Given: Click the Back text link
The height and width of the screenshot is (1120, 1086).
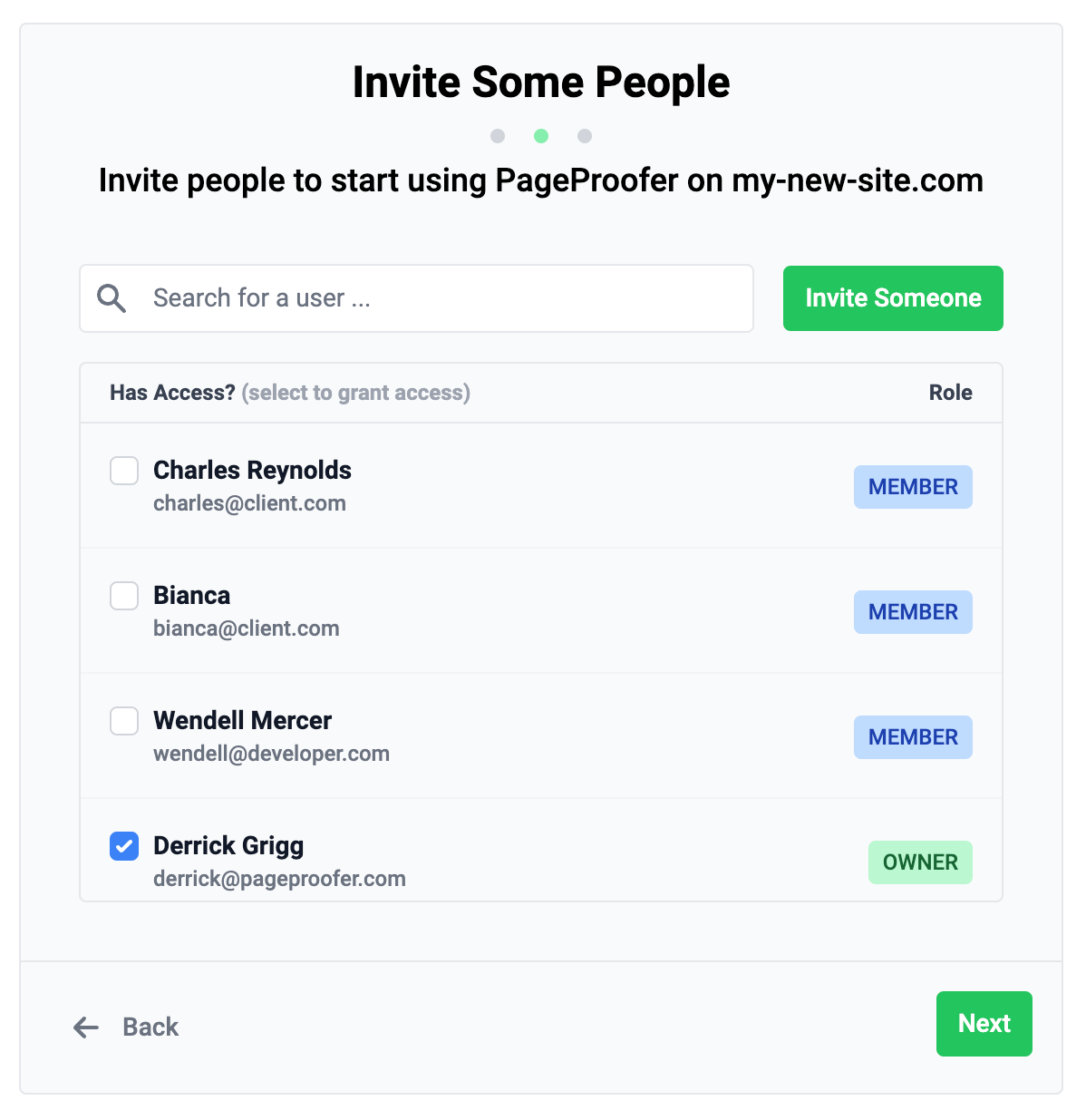Looking at the screenshot, I should [x=150, y=1027].
